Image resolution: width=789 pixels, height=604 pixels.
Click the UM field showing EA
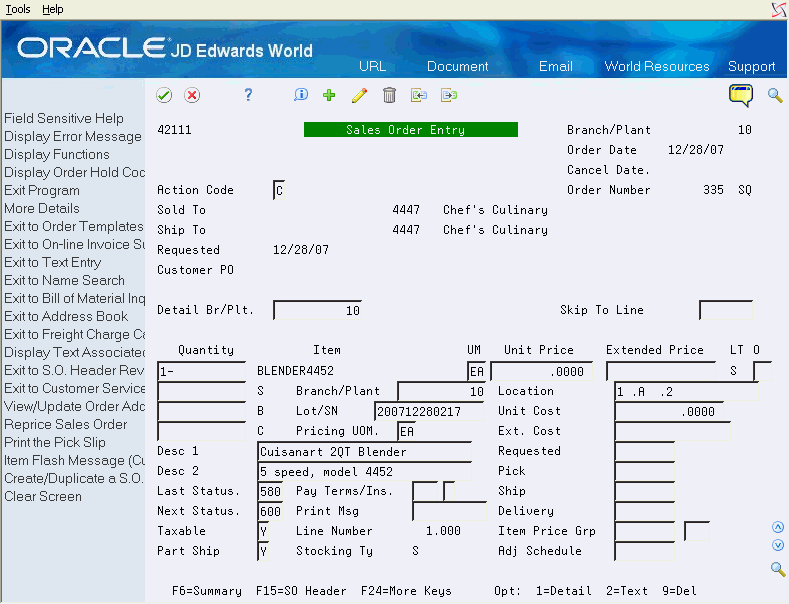click(476, 371)
